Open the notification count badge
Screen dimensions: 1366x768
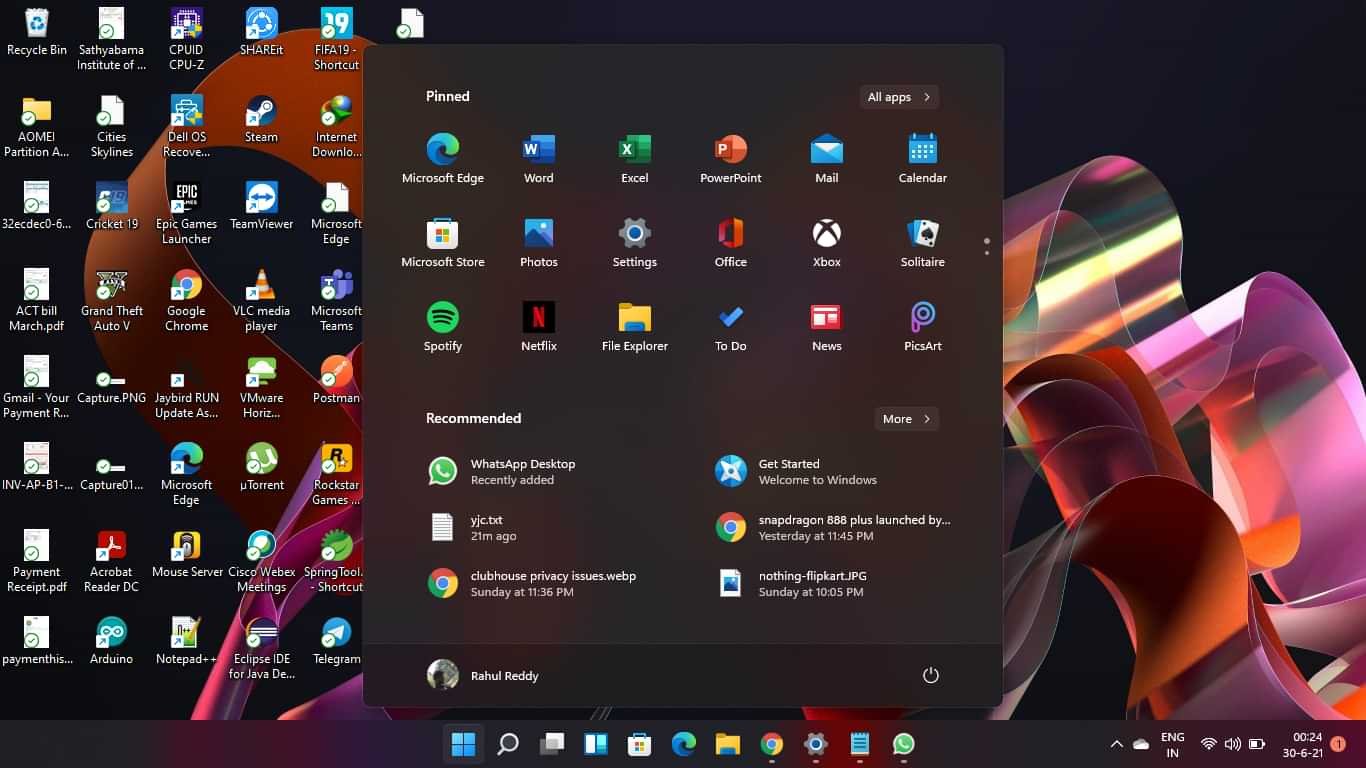click(x=1338, y=744)
